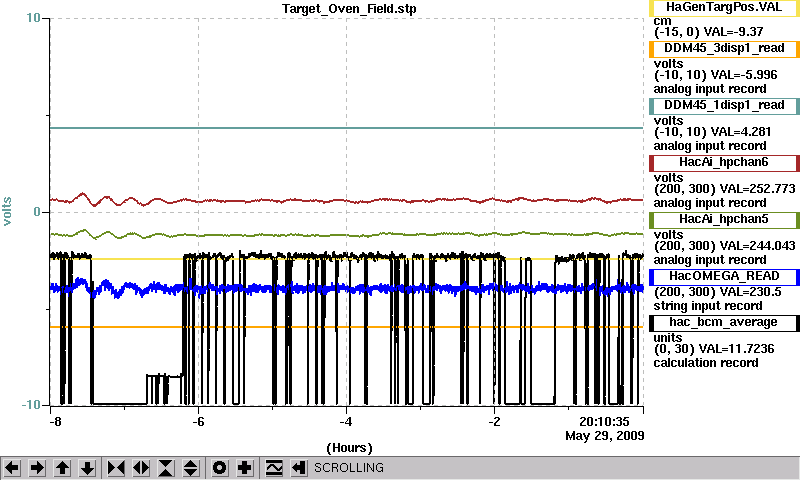Select the DDM45_1disp1_read legend entry
Screen dimensions: 800x480
click(724, 106)
